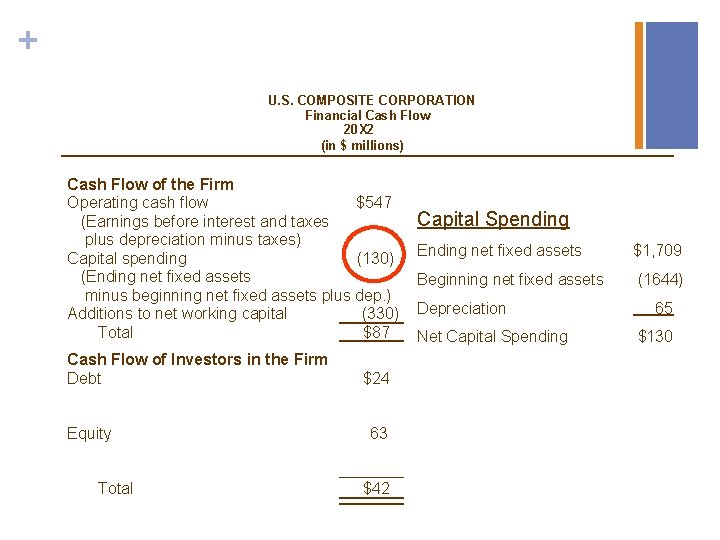This screenshot has width=720, height=540.
Task: Click the $547 operating cash flow value
Action: tap(374, 203)
